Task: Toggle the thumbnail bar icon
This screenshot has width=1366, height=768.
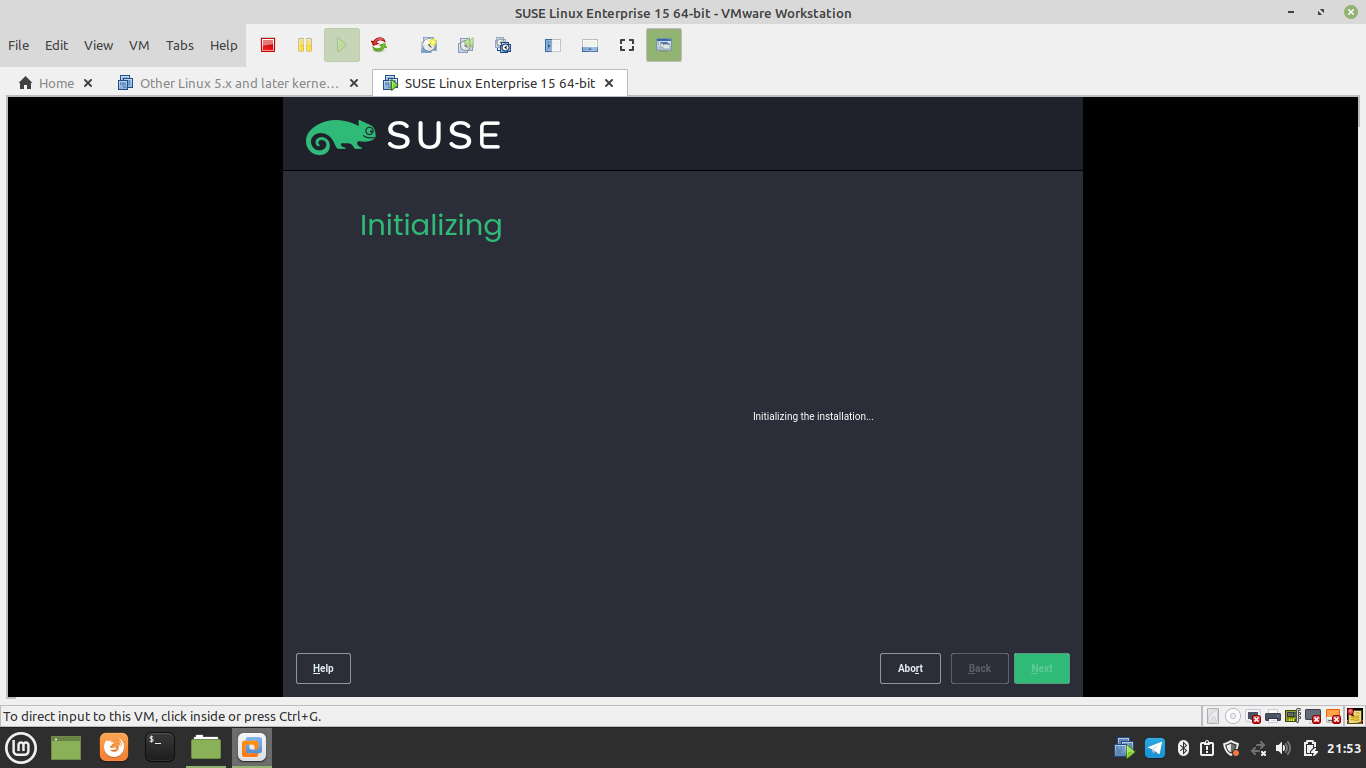Action: click(589, 45)
